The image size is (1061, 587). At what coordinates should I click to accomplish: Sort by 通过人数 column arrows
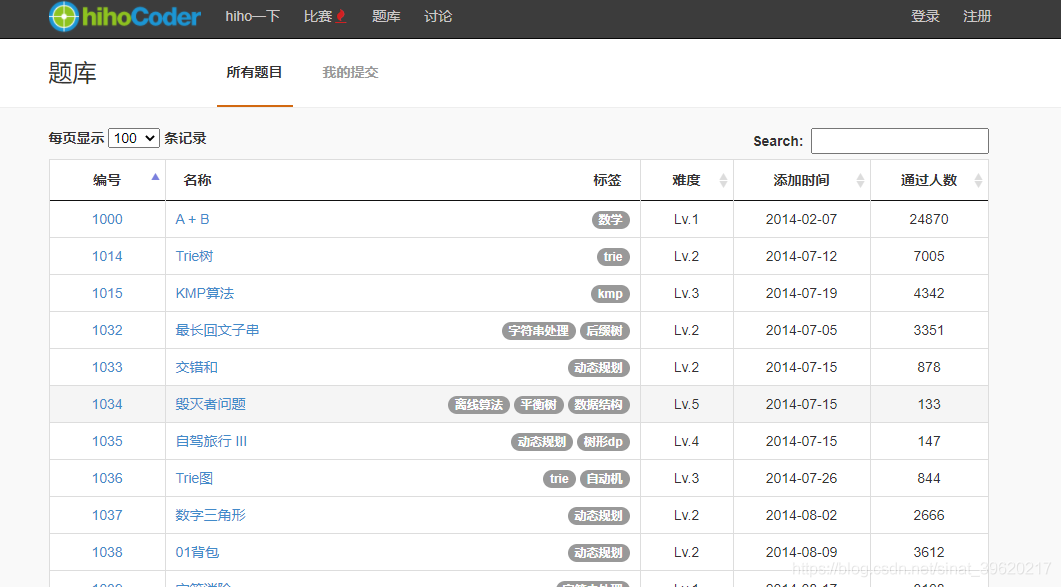(978, 180)
